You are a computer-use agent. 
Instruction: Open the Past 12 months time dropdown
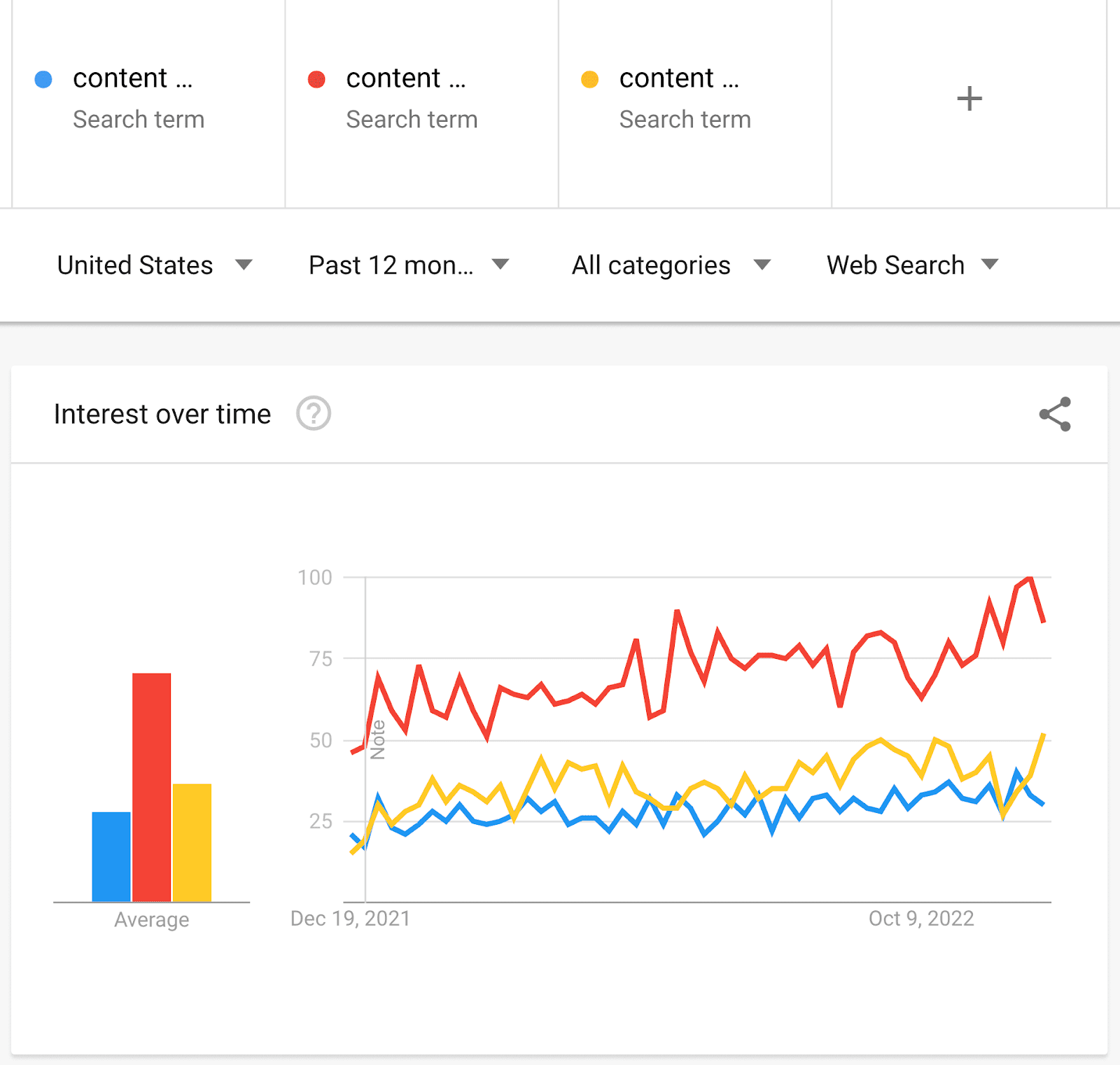[x=409, y=265]
